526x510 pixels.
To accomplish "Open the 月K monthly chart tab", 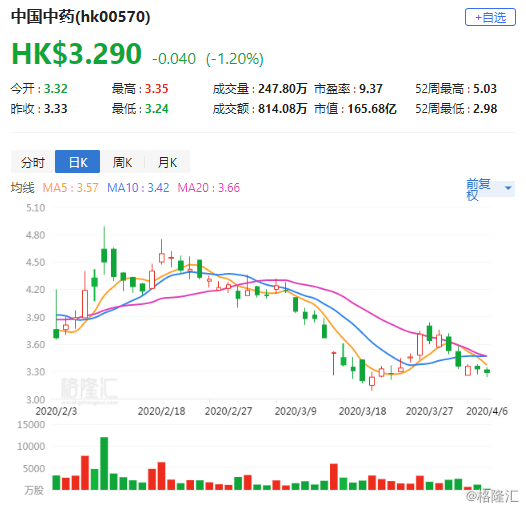I will (x=167, y=162).
